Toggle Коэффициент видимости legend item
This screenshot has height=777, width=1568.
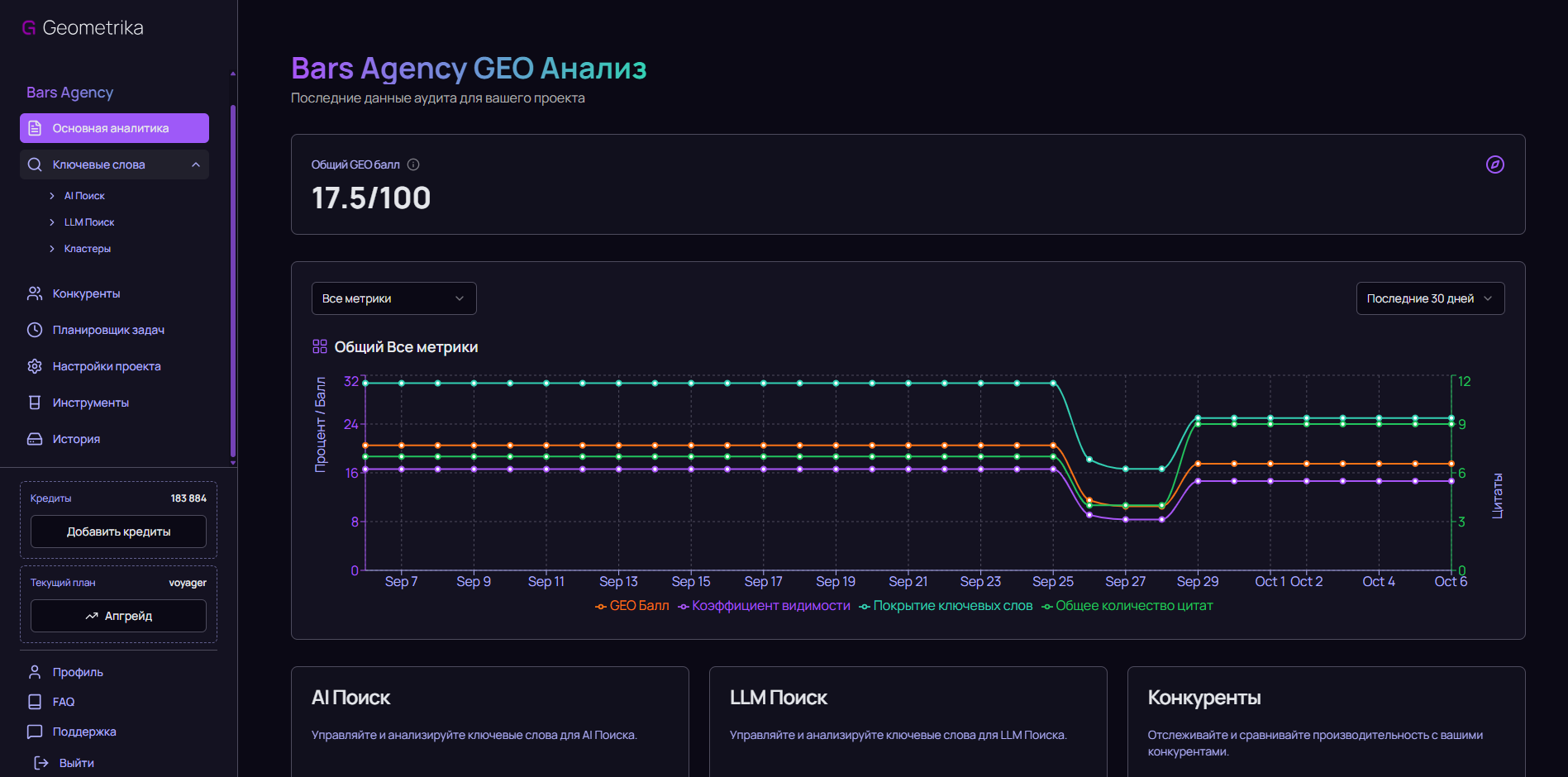pyautogui.click(x=764, y=606)
